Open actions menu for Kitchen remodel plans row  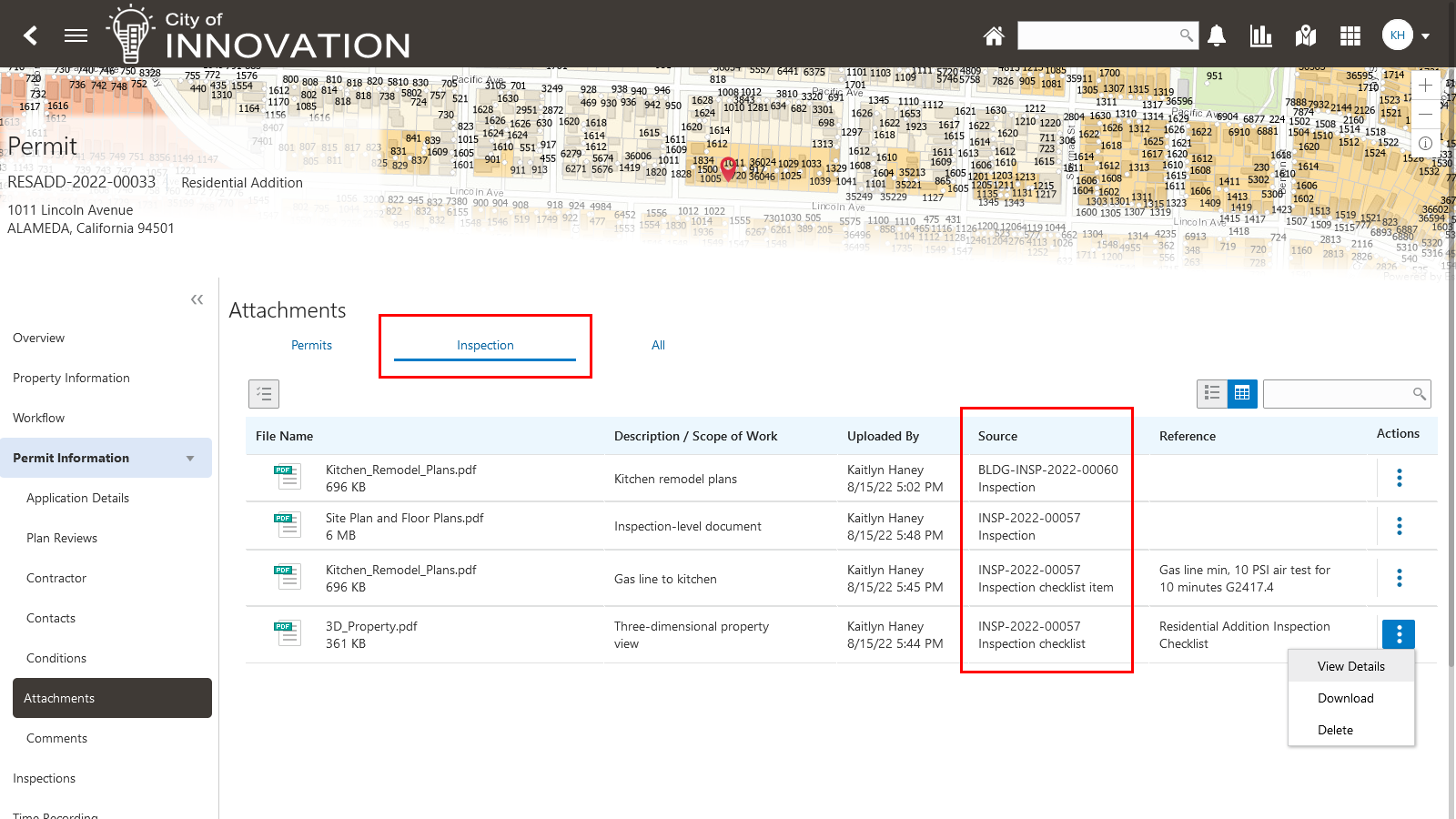tap(1399, 478)
